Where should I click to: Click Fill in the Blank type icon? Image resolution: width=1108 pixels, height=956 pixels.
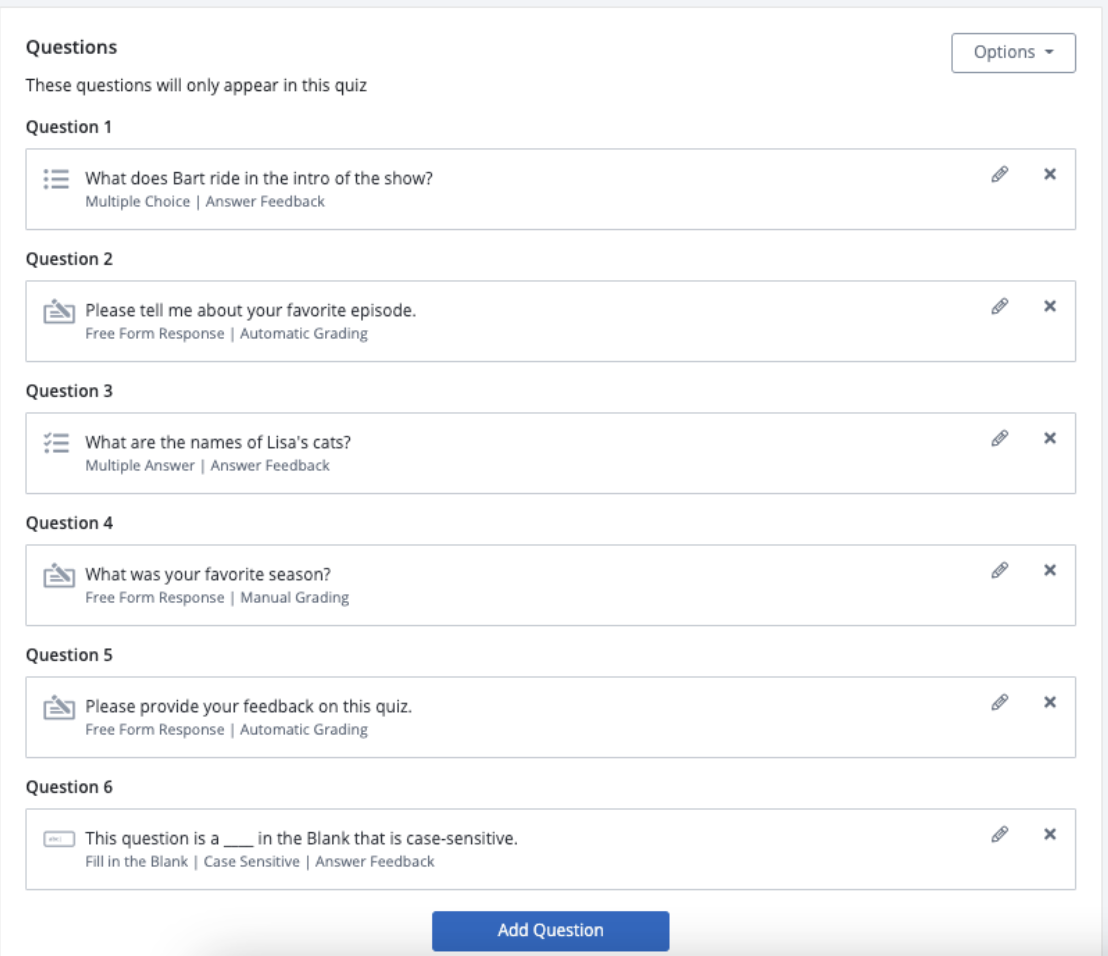59,839
